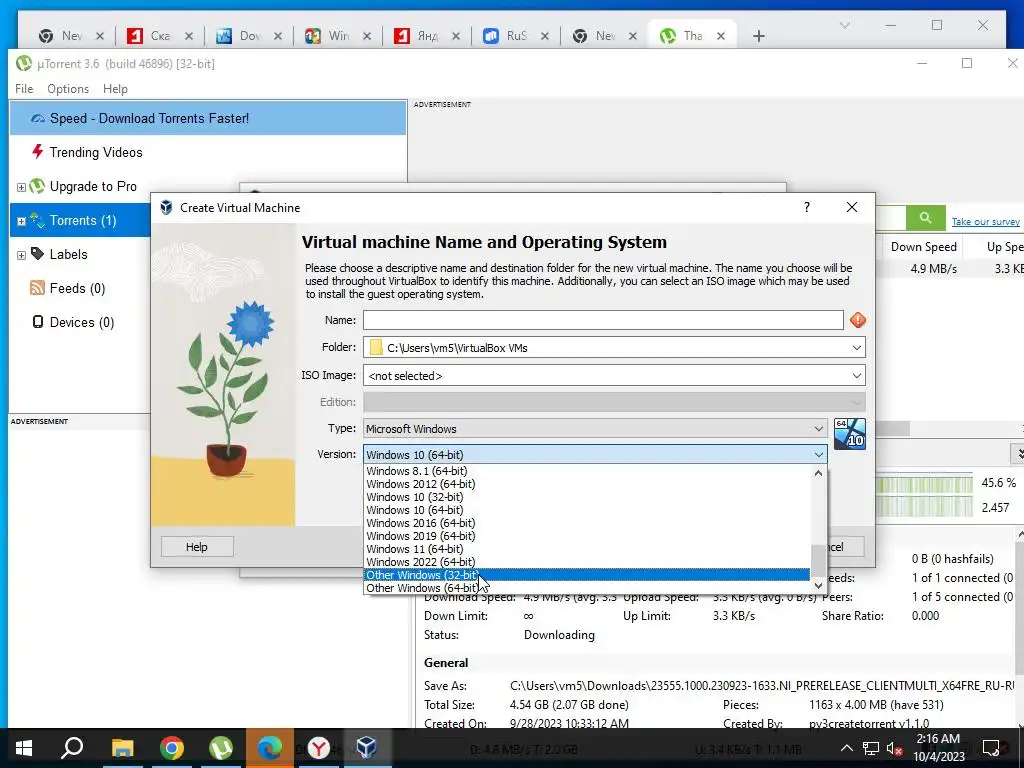The width and height of the screenshot is (1024, 768).
Task: Close the Create Virtual Machine dialog
Action: (x=852, y=207)
